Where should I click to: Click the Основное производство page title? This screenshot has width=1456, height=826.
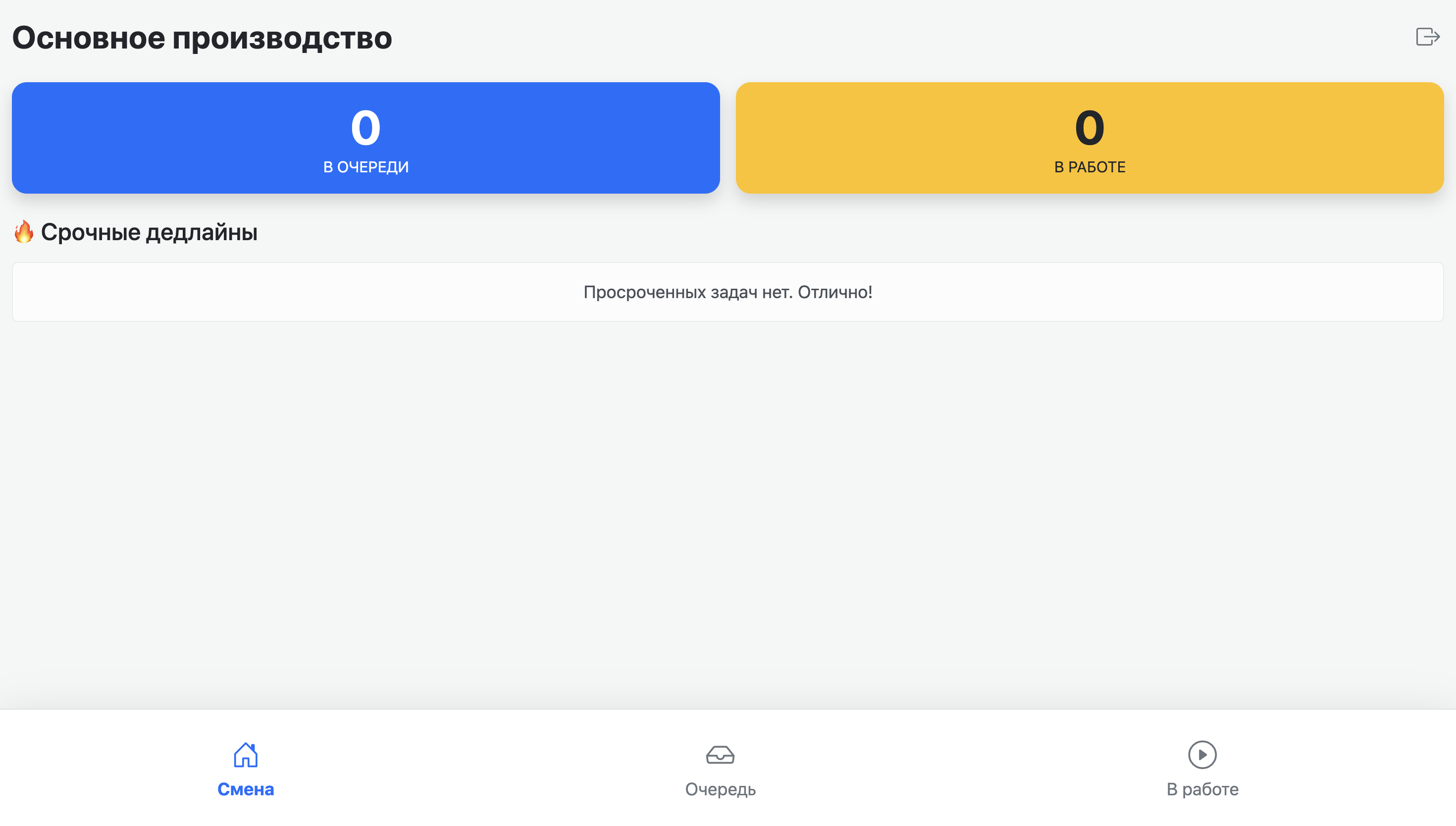202,38
